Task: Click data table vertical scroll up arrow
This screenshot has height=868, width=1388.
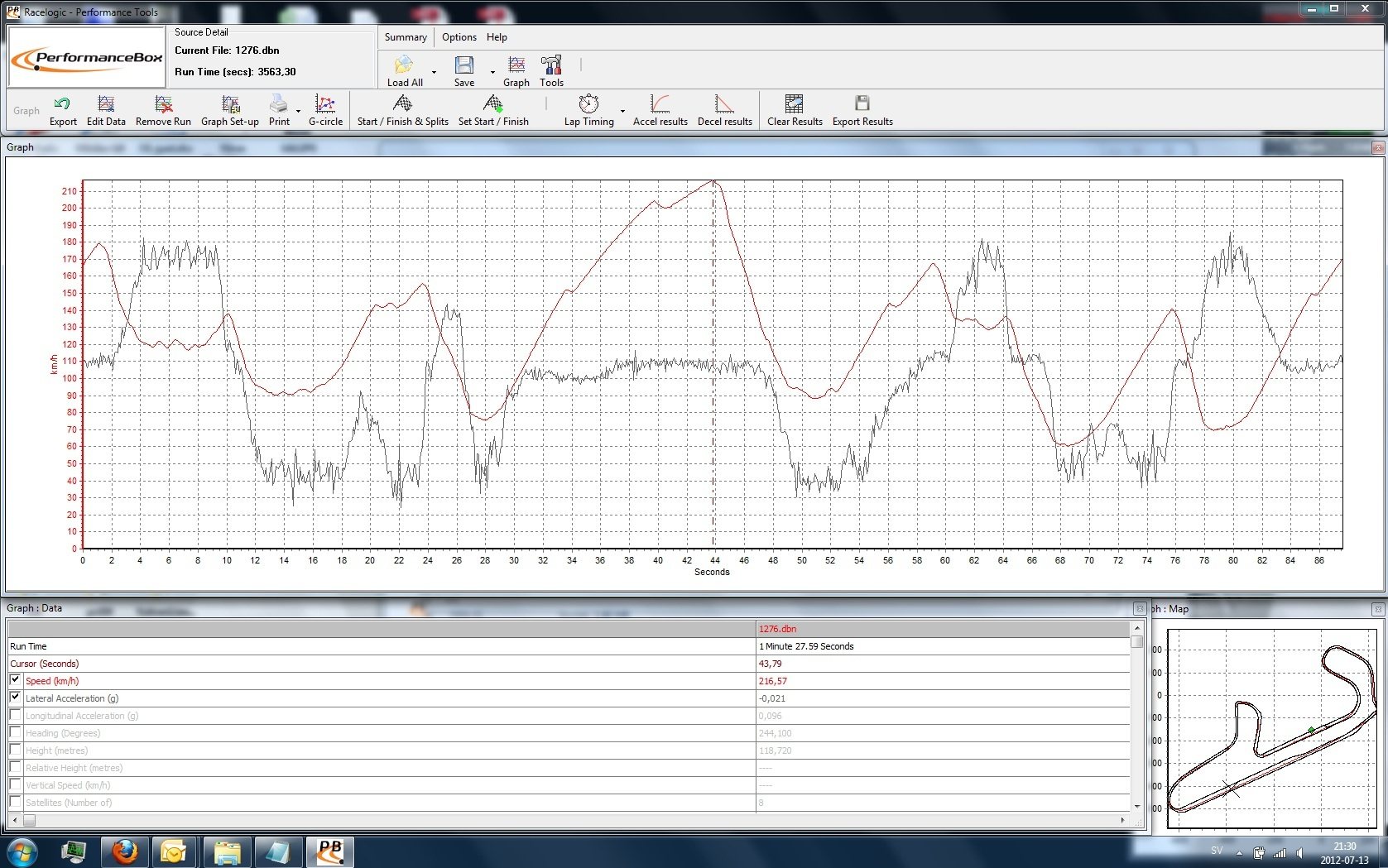Action: (x=1137, y=628)
